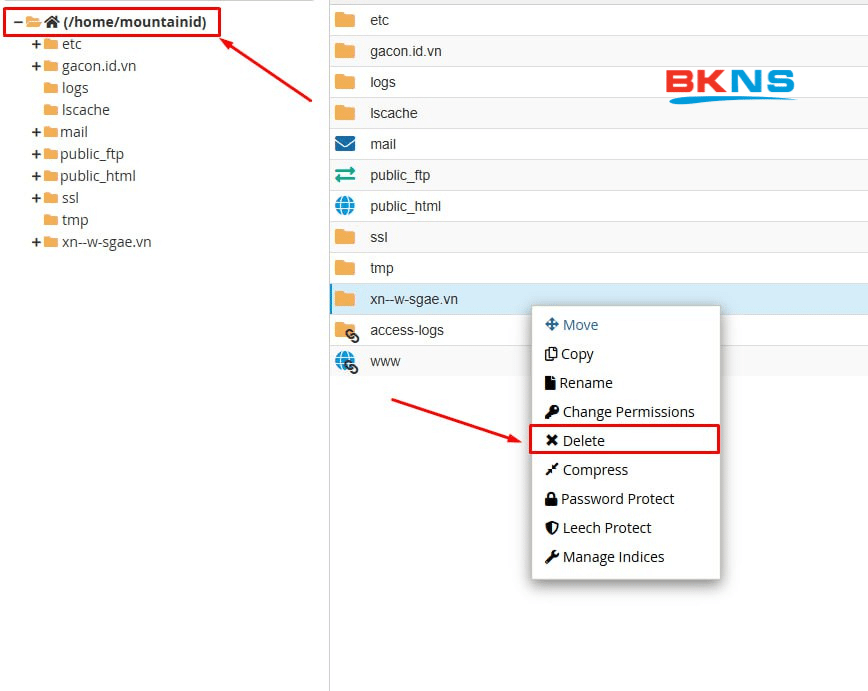
Task: Click the www globe link icon
Action: coord(346,361)
